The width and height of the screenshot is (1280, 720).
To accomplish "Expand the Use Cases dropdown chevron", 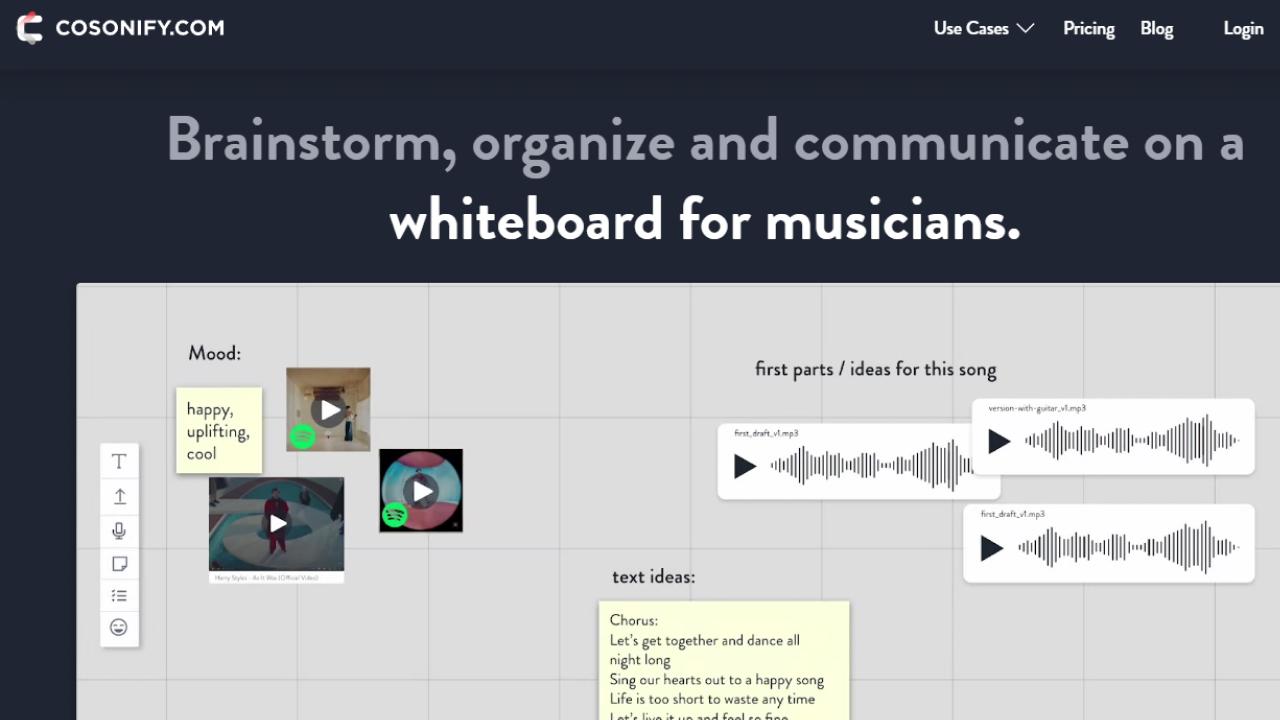I will point(1025,28).
